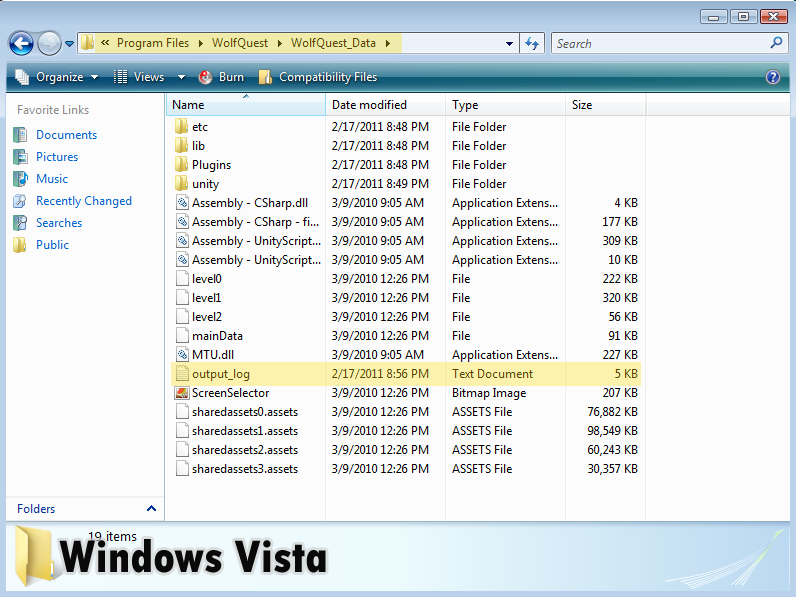Expand arrow after WolfQuest breadcrumb

pyautogui.click(x=280, y=44)
